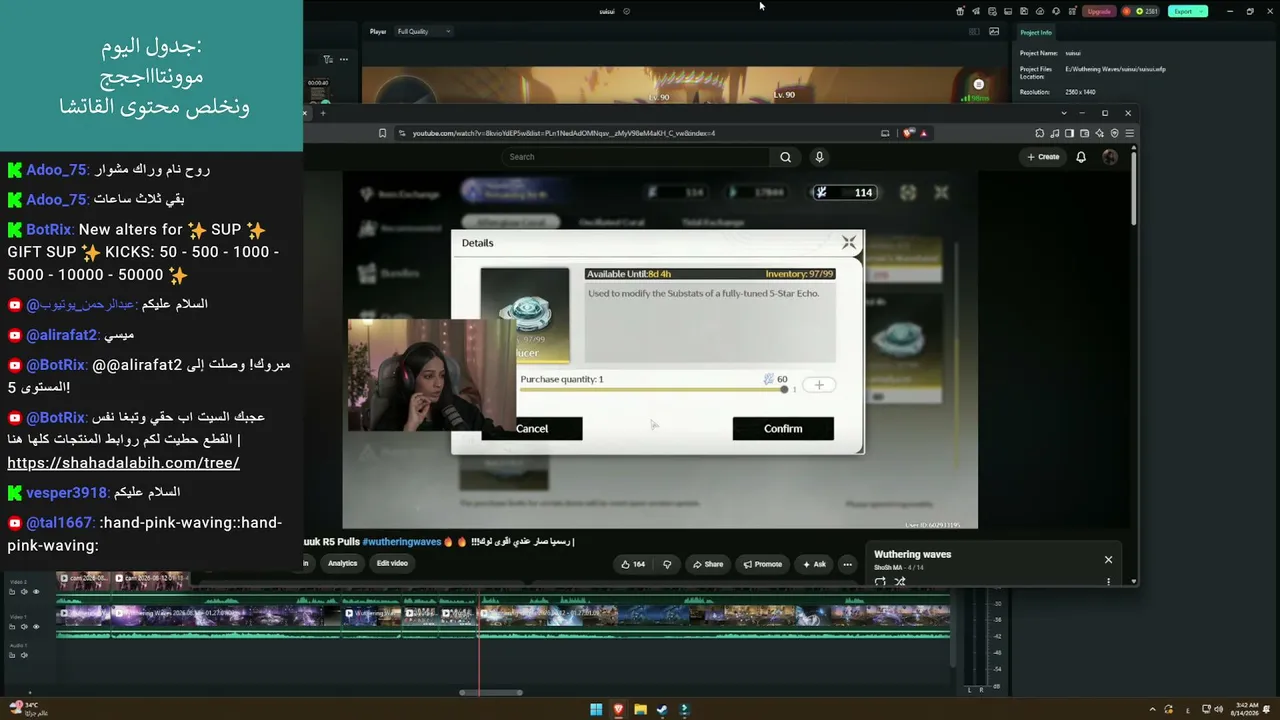Screen dimensions: 1280x720
Task: Like the video showing 164 likes
Action: (633, 564)
